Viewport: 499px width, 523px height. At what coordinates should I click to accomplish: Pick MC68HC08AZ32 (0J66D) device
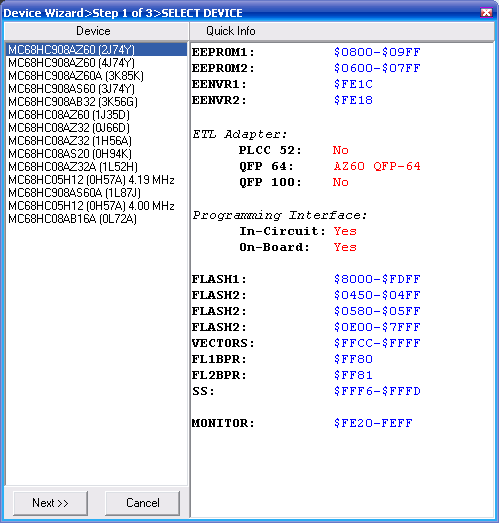pos(96,128)
